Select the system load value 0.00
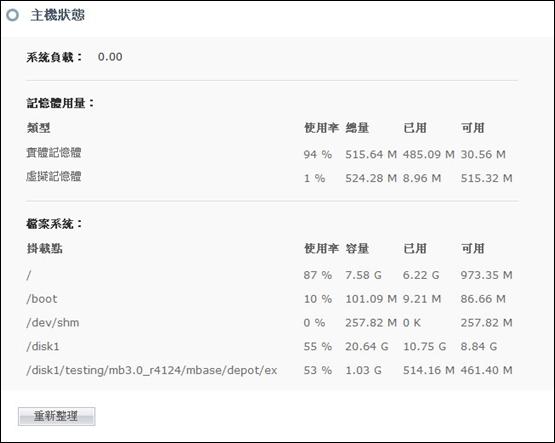 point(110,57)
